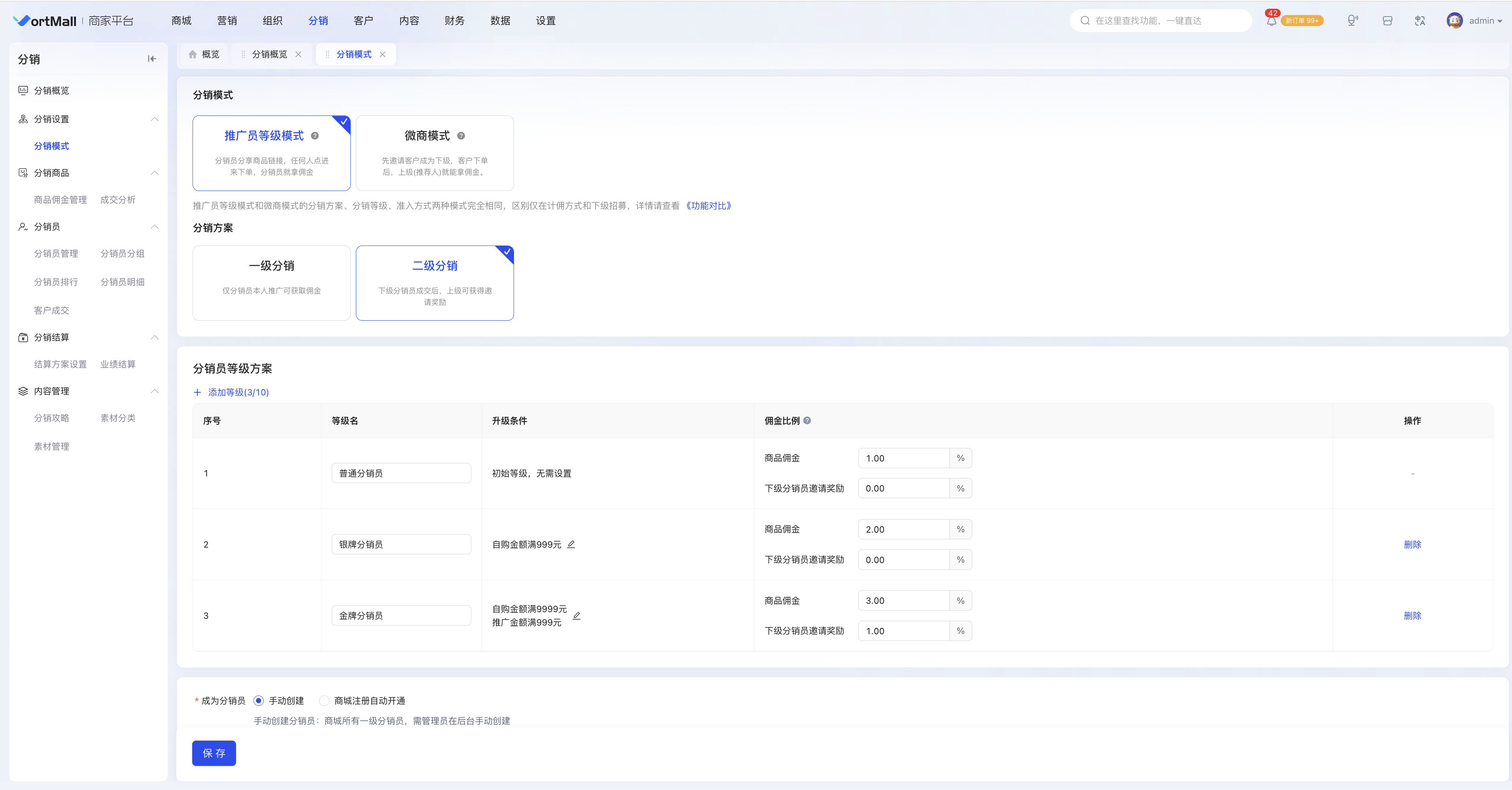This screenshot has height=790, width=1512.
Task: Click the language translate icon
Action: pos(1420,21)
